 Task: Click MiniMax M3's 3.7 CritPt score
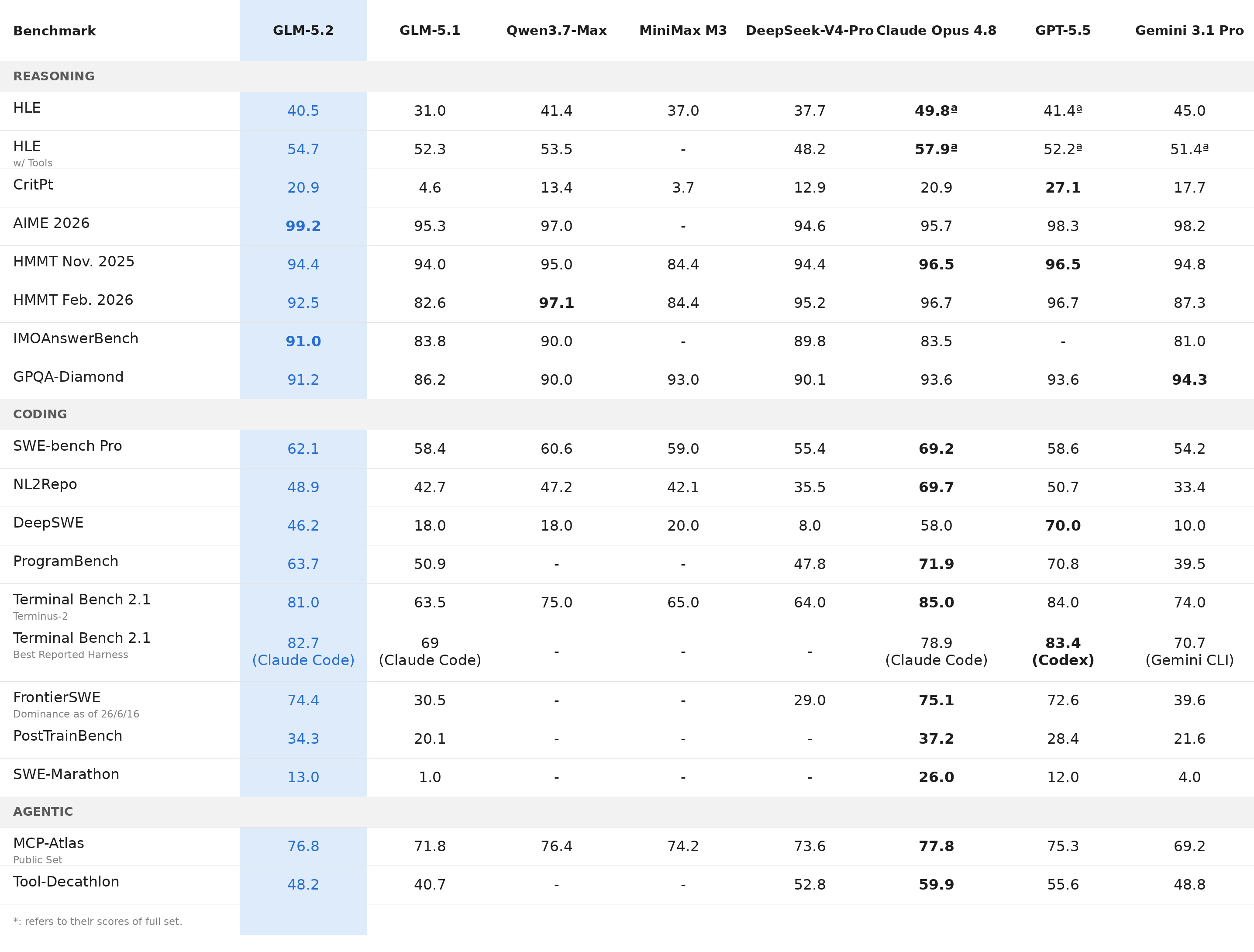click(x=683, y=188)
